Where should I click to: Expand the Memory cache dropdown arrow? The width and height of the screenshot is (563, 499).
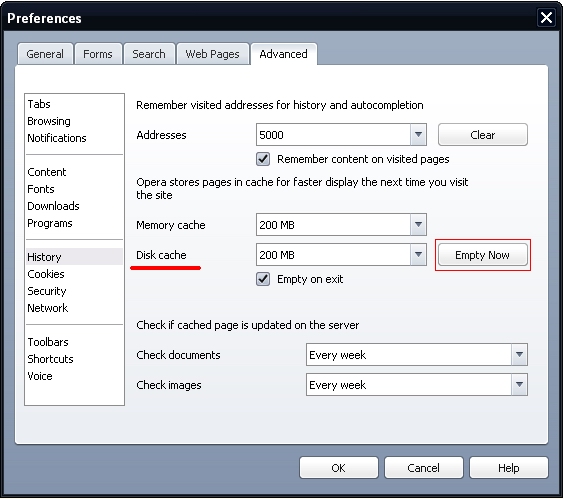click(418, 225)
